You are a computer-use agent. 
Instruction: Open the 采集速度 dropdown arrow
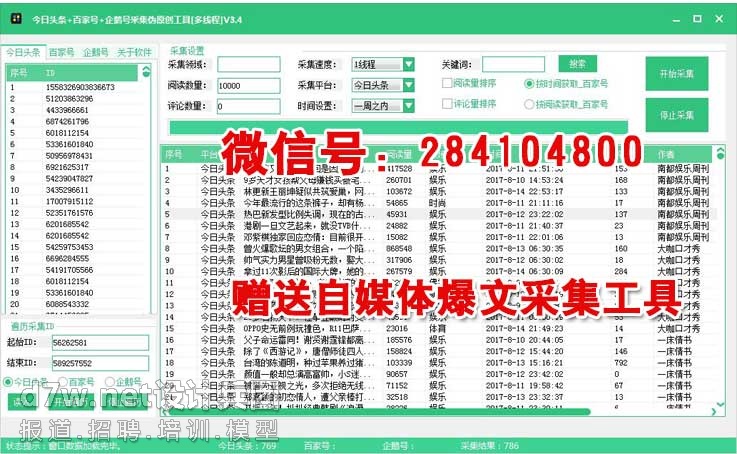click(408, 64)
